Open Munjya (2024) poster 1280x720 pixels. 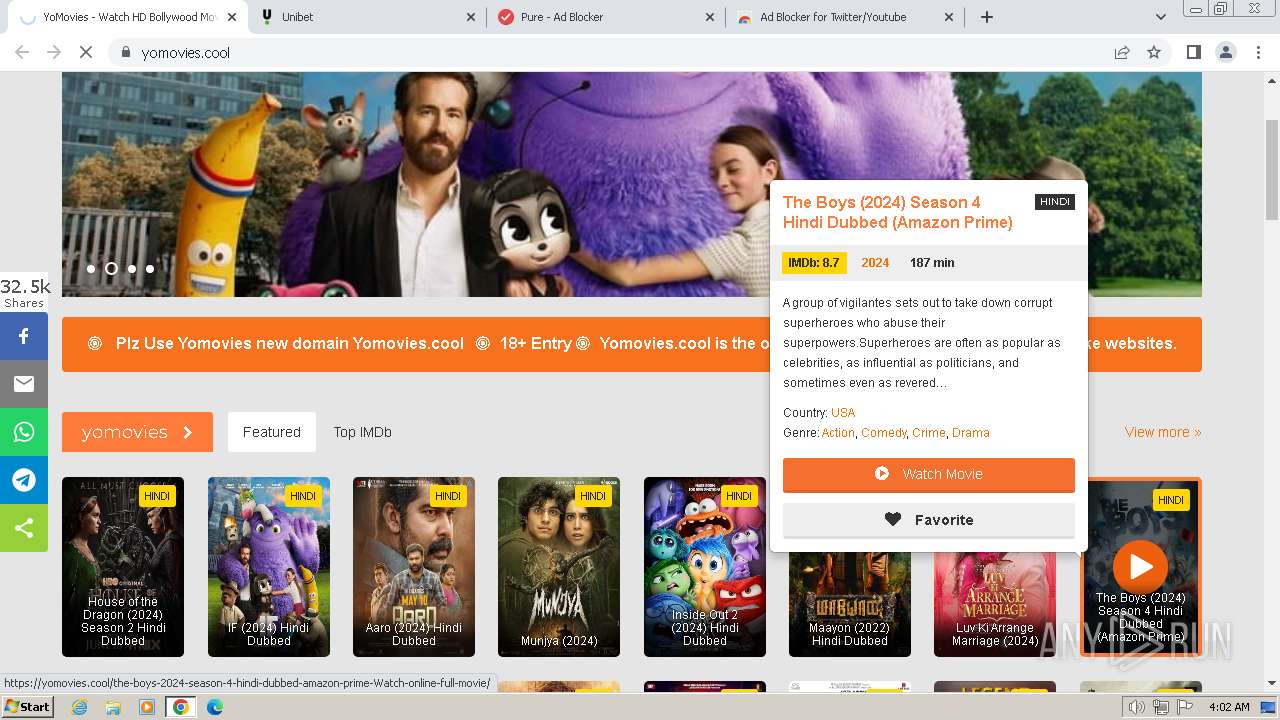[559, 567]
